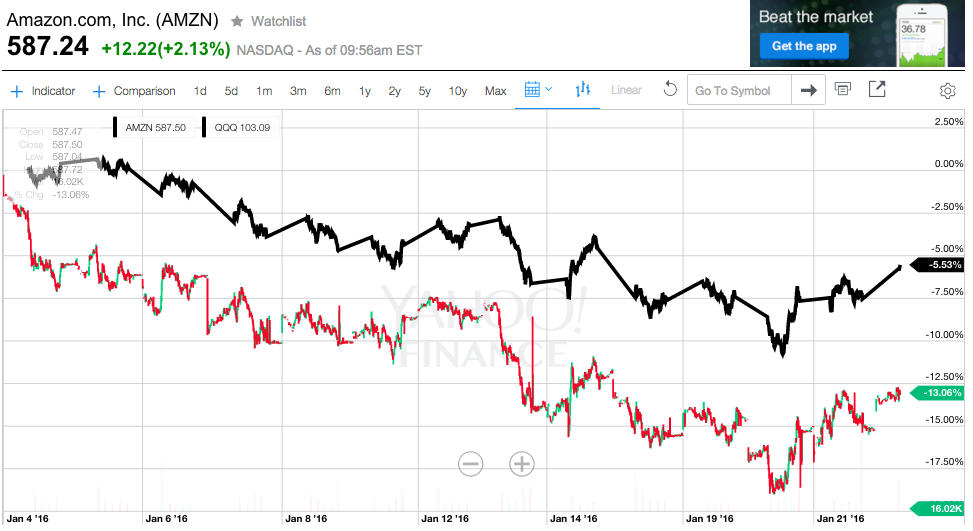
Task: Open the Indicator menu label
Action: tap(53, 91)
